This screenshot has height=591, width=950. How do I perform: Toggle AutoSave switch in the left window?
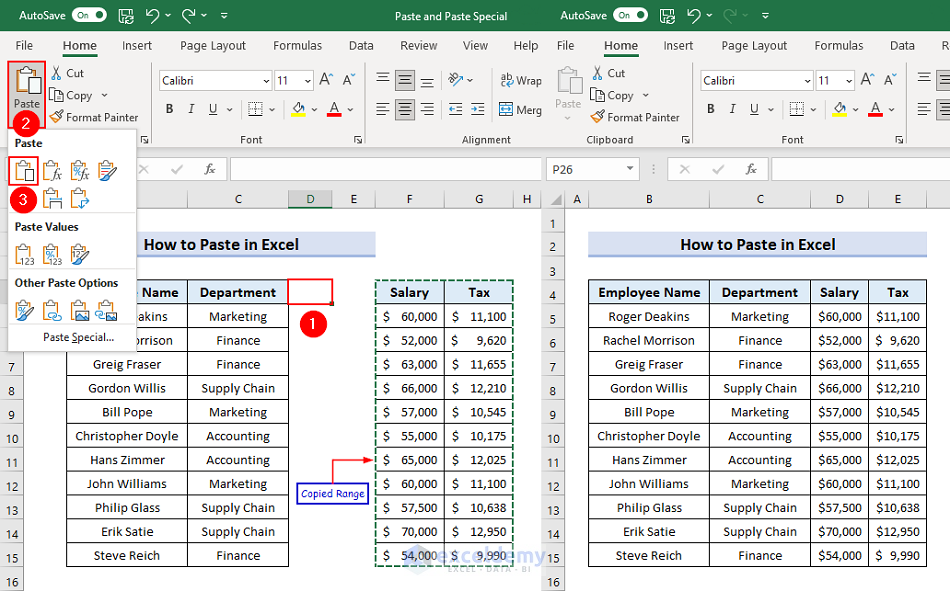point(89,16)
